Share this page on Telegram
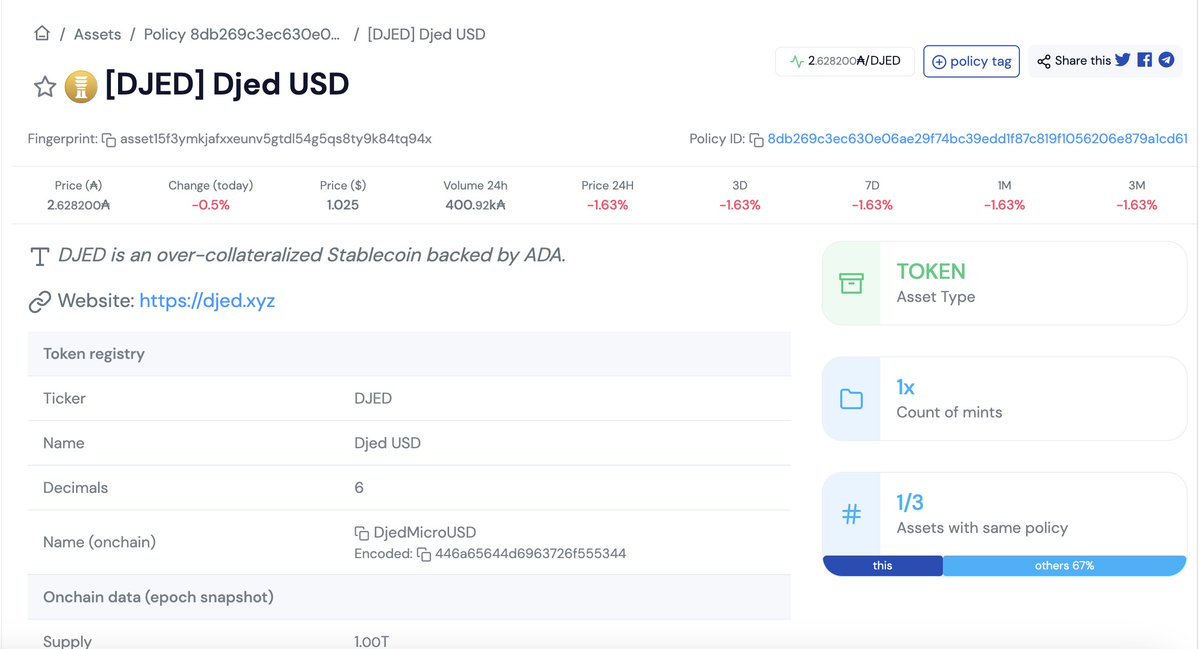 [1166, 60]
